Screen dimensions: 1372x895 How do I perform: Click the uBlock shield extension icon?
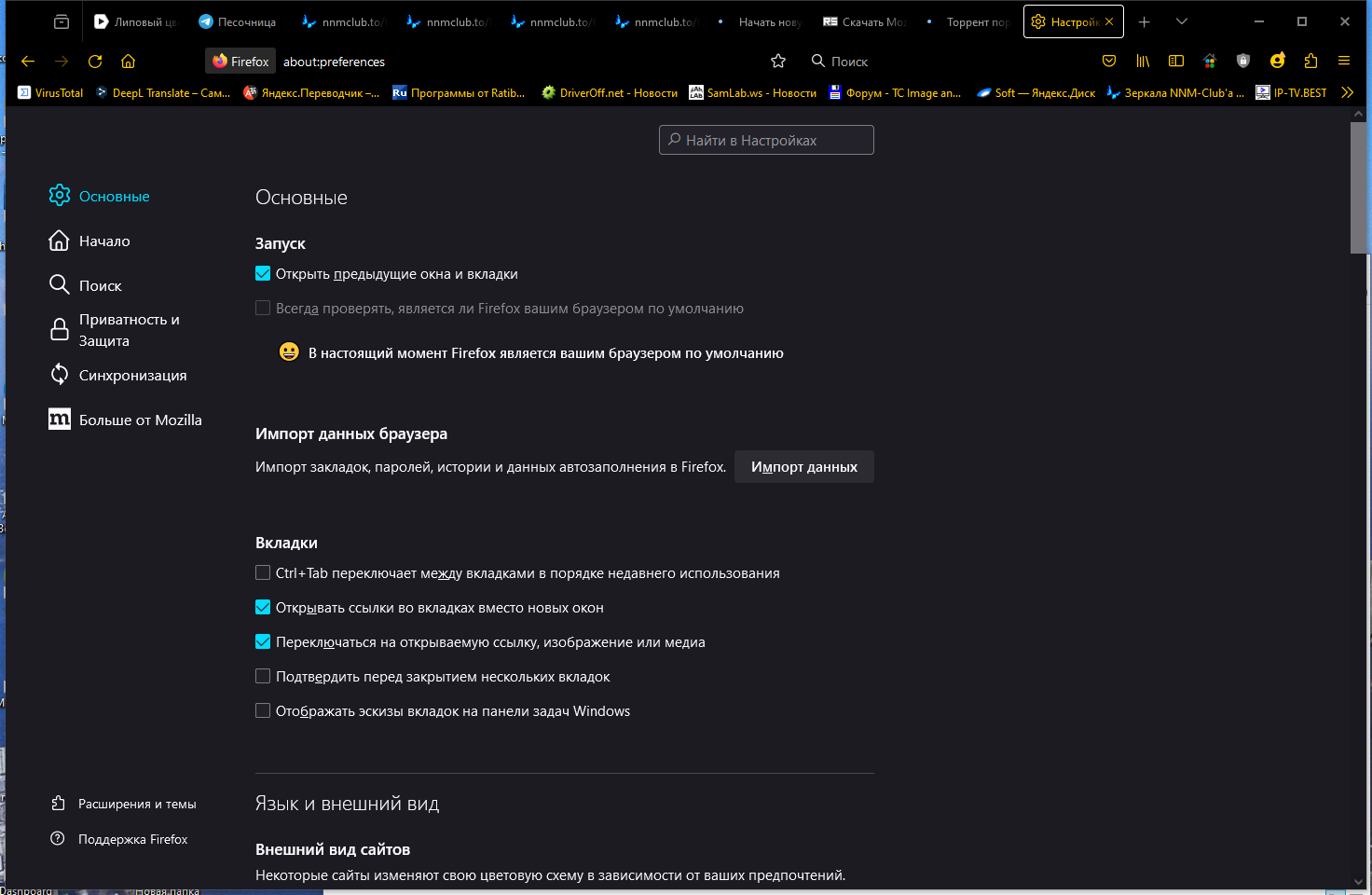[x=1243, y=61]
